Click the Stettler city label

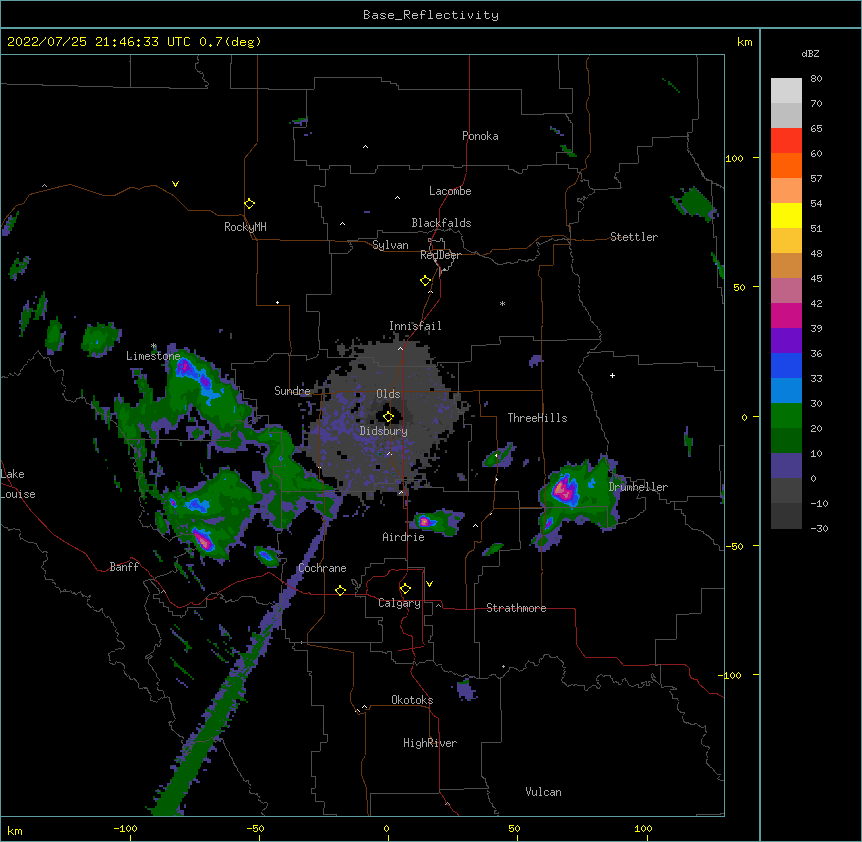pyautogui.click(x=634, y=237)
